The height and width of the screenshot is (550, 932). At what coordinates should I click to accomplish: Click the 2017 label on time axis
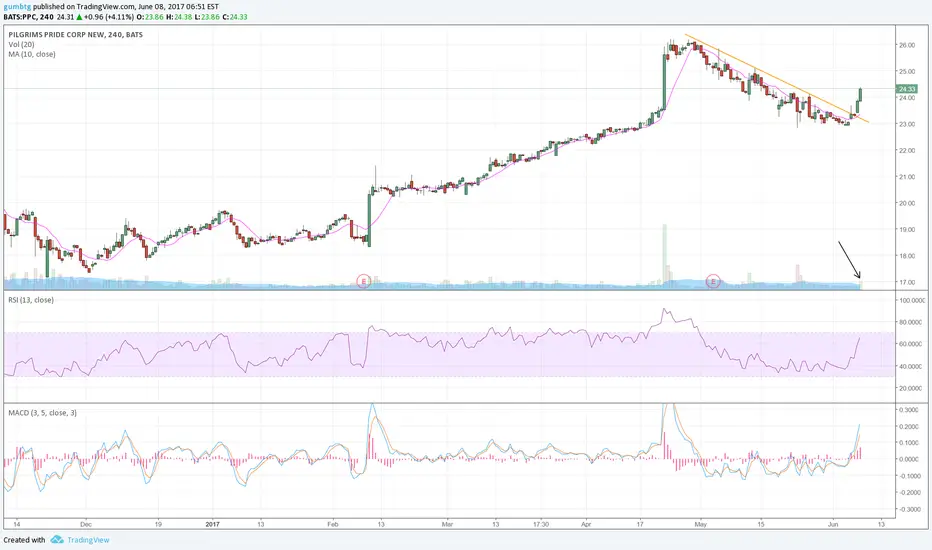212,524
